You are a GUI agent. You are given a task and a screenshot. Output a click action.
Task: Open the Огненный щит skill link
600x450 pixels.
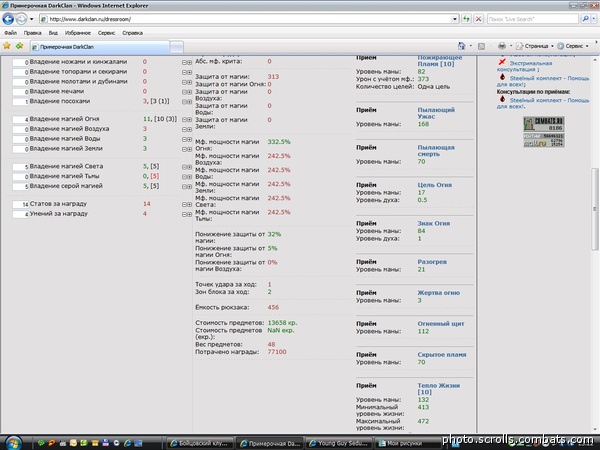tap(441, 324)
